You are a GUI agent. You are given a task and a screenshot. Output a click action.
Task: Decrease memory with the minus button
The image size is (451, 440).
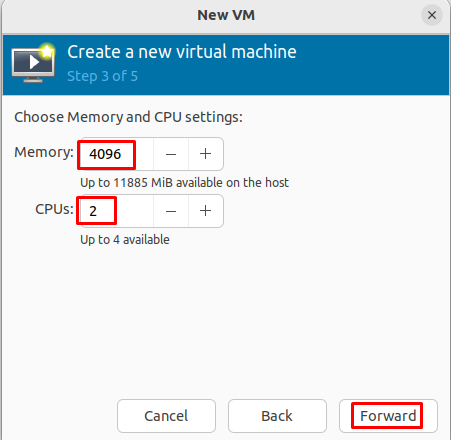171,154
